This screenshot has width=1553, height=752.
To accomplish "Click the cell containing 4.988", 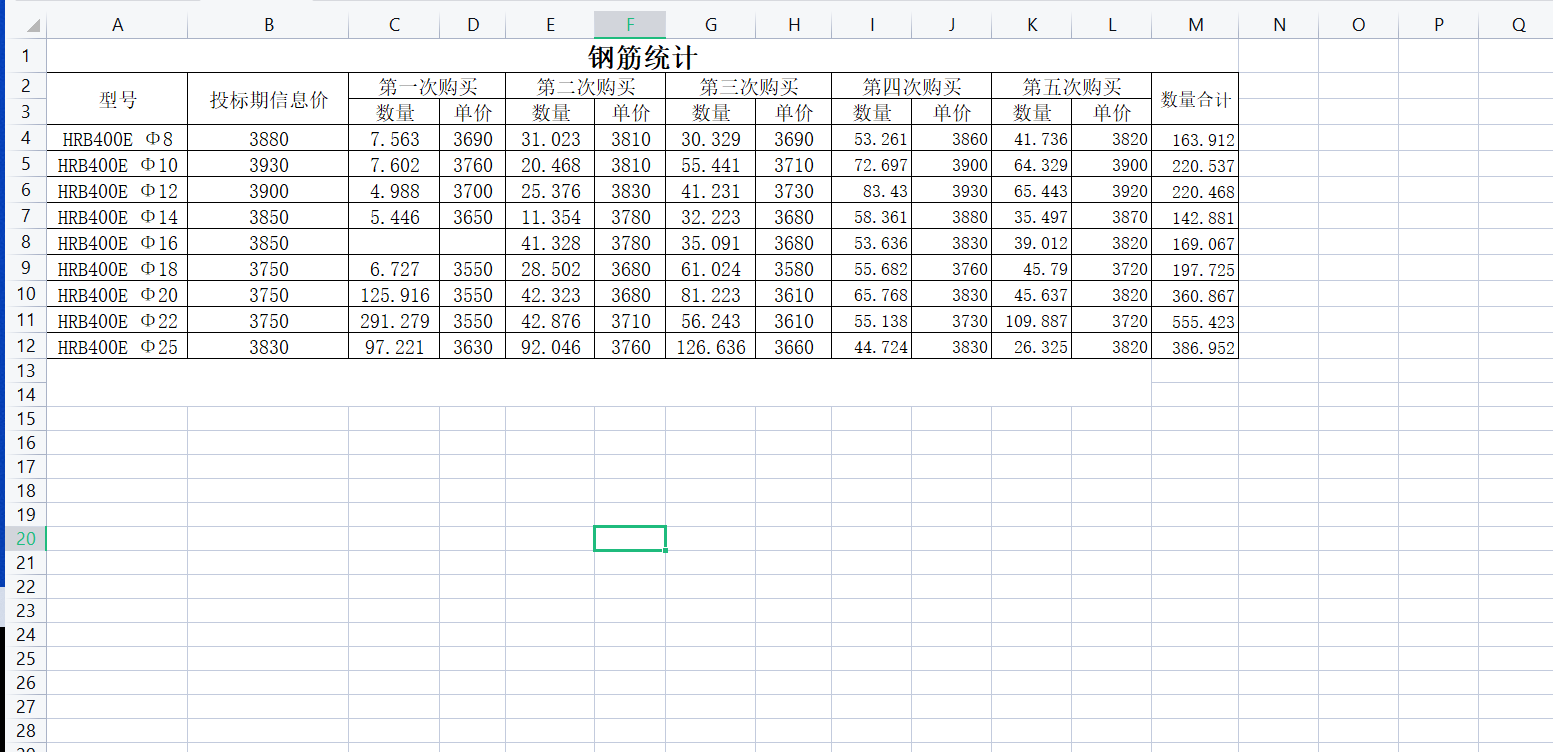I will 394,190.
